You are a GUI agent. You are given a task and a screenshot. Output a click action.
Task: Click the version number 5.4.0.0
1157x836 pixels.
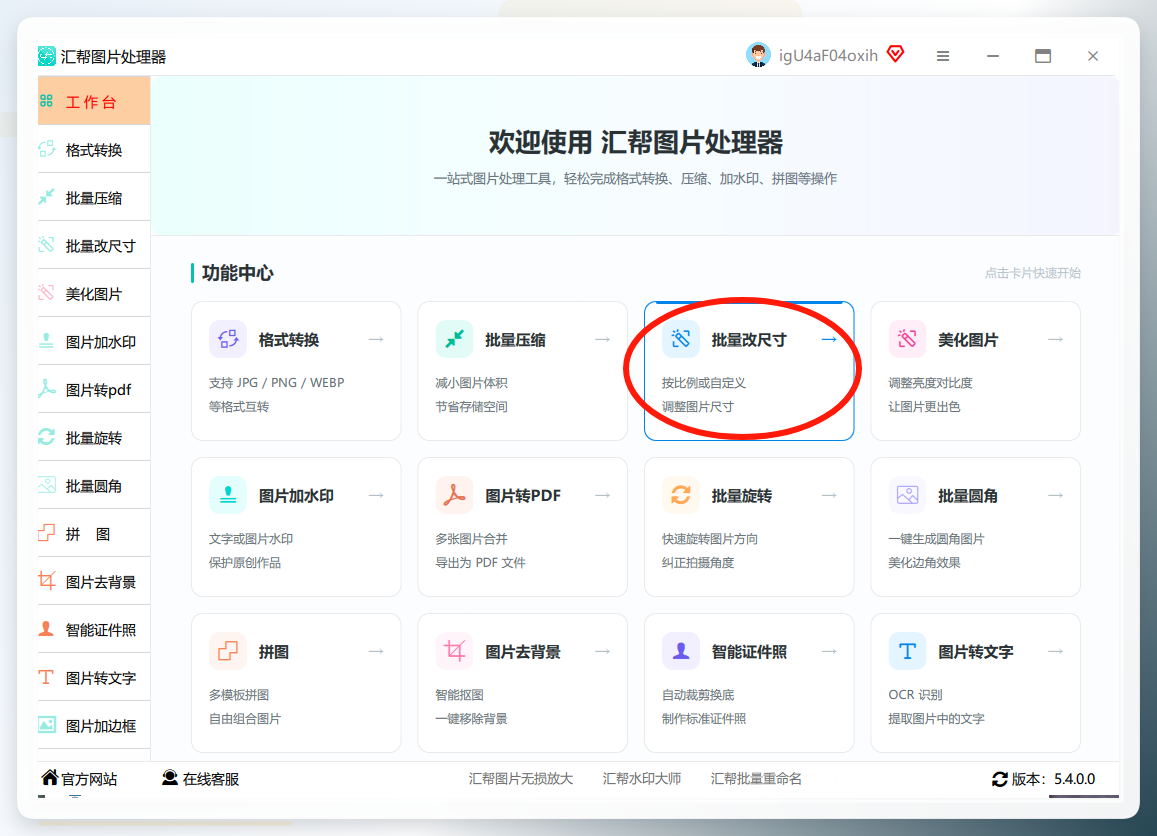pos(1074,779)
